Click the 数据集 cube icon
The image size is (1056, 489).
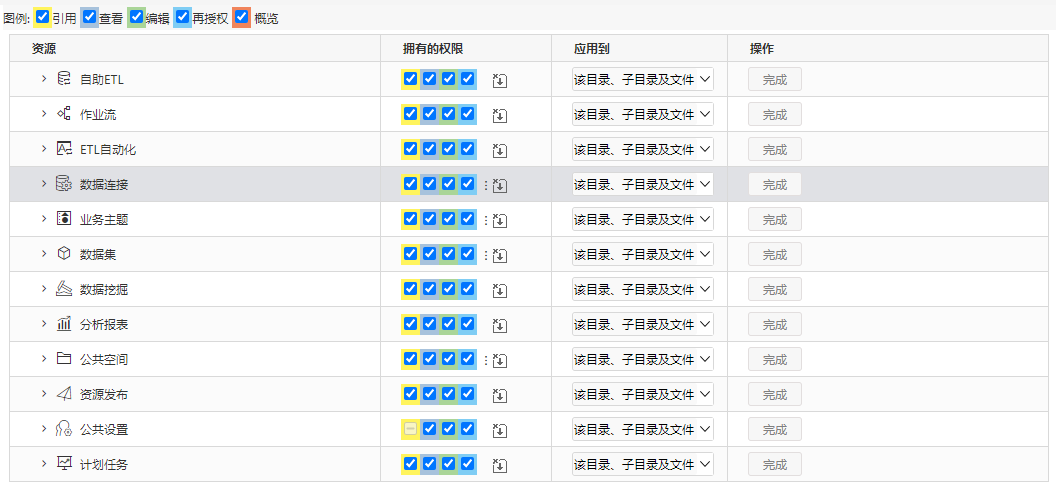pos(64,254)
